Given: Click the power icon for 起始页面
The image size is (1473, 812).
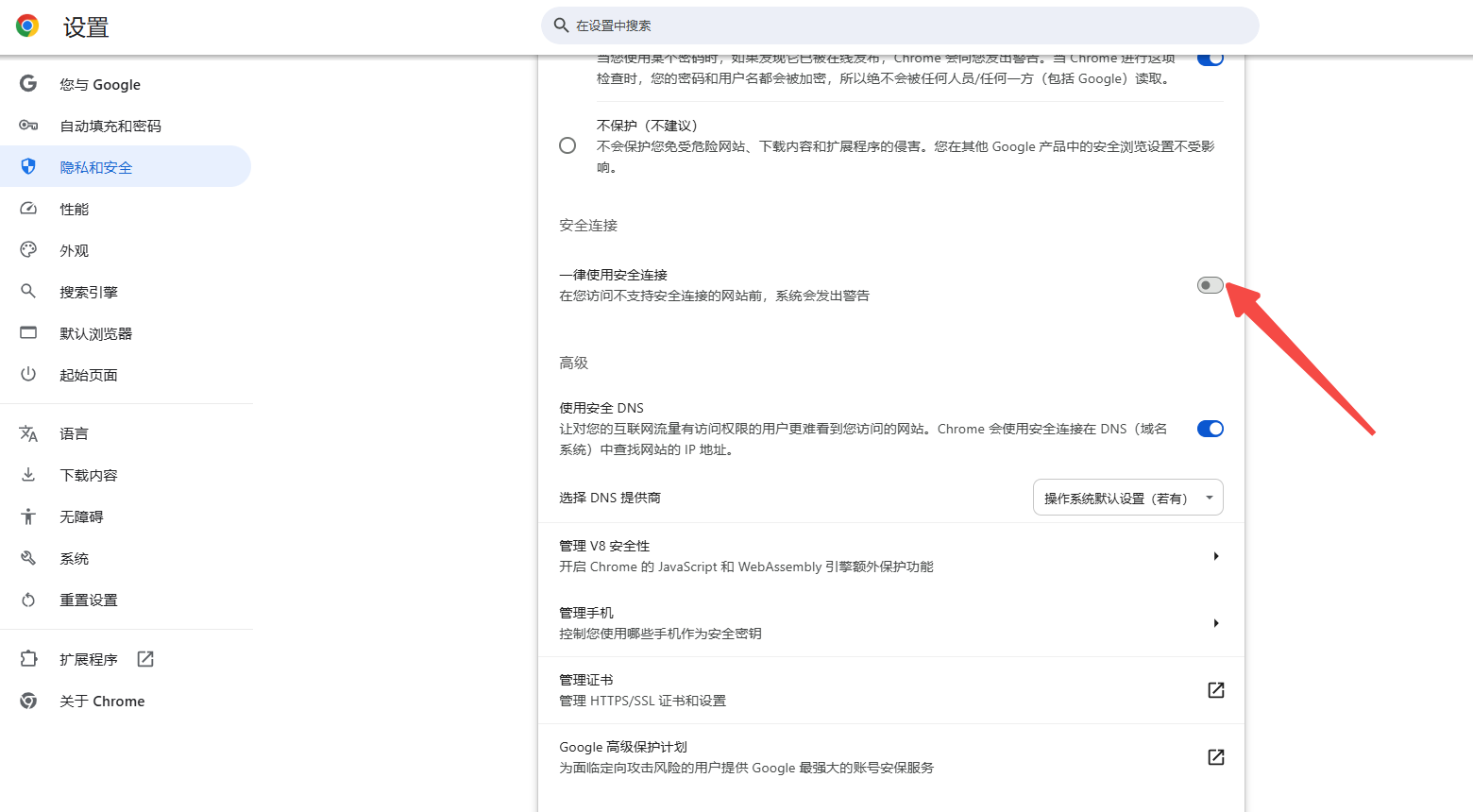Looking at the screenshot, I should pyautogui.click(x=28, y=375).
